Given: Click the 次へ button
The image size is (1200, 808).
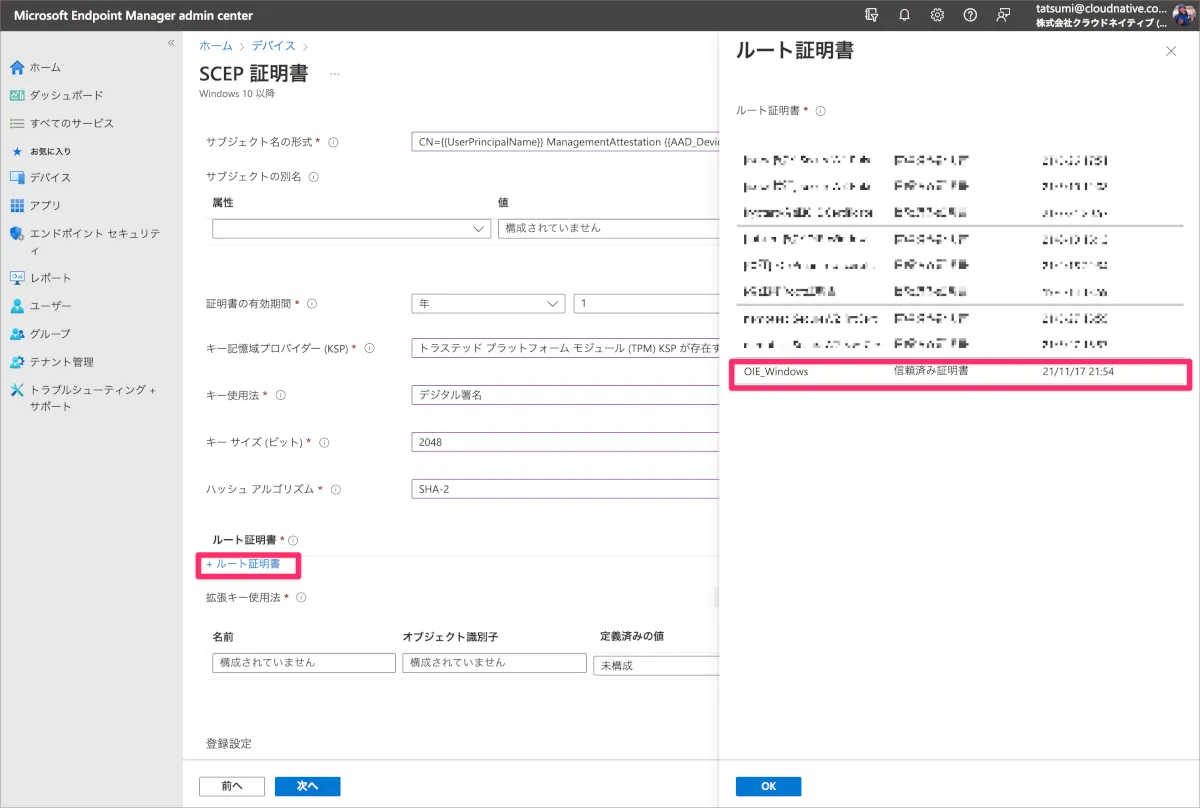Looking at the screenshot, I should tap(307, 786).
